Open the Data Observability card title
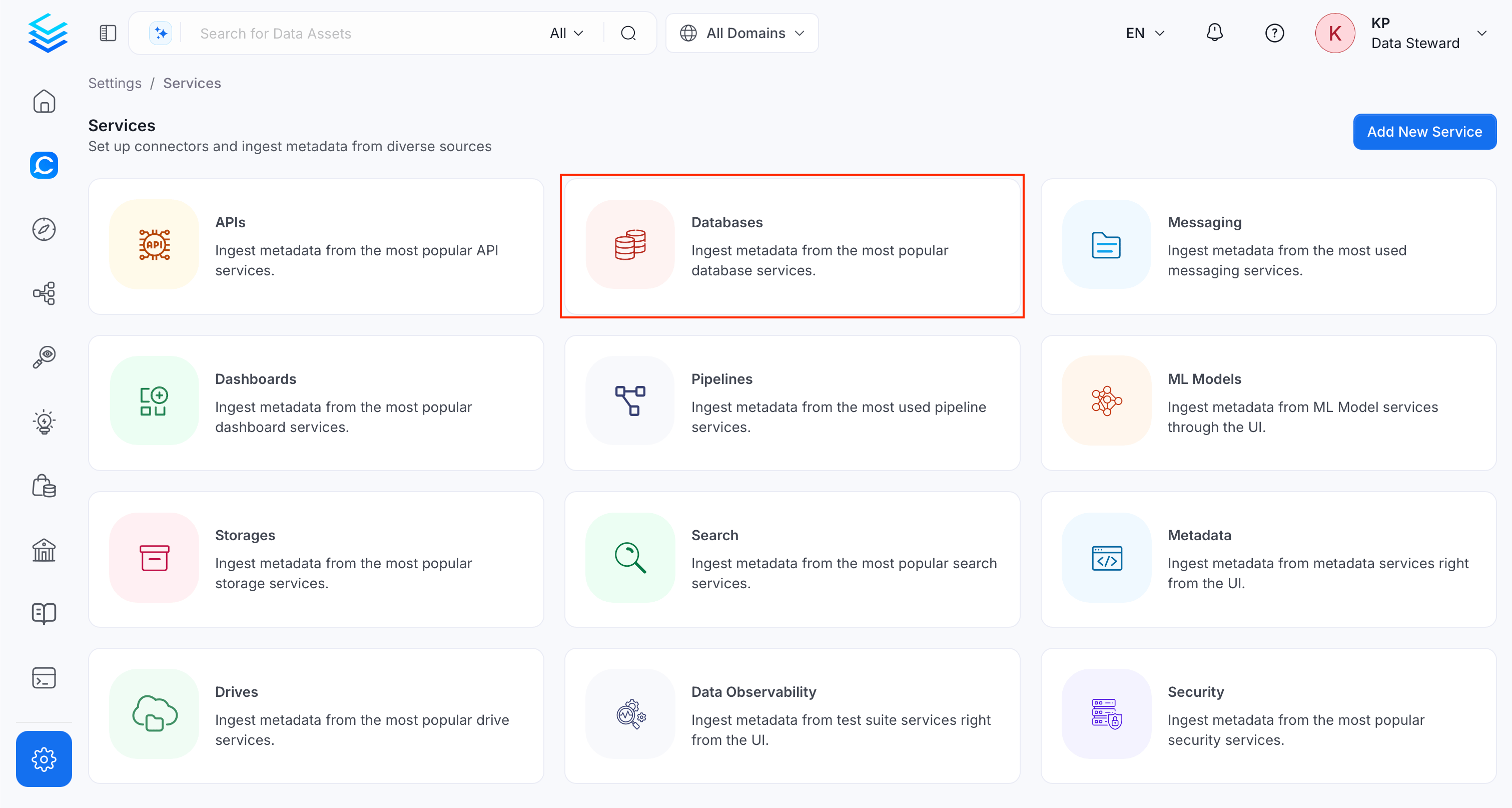 (753, 692)
